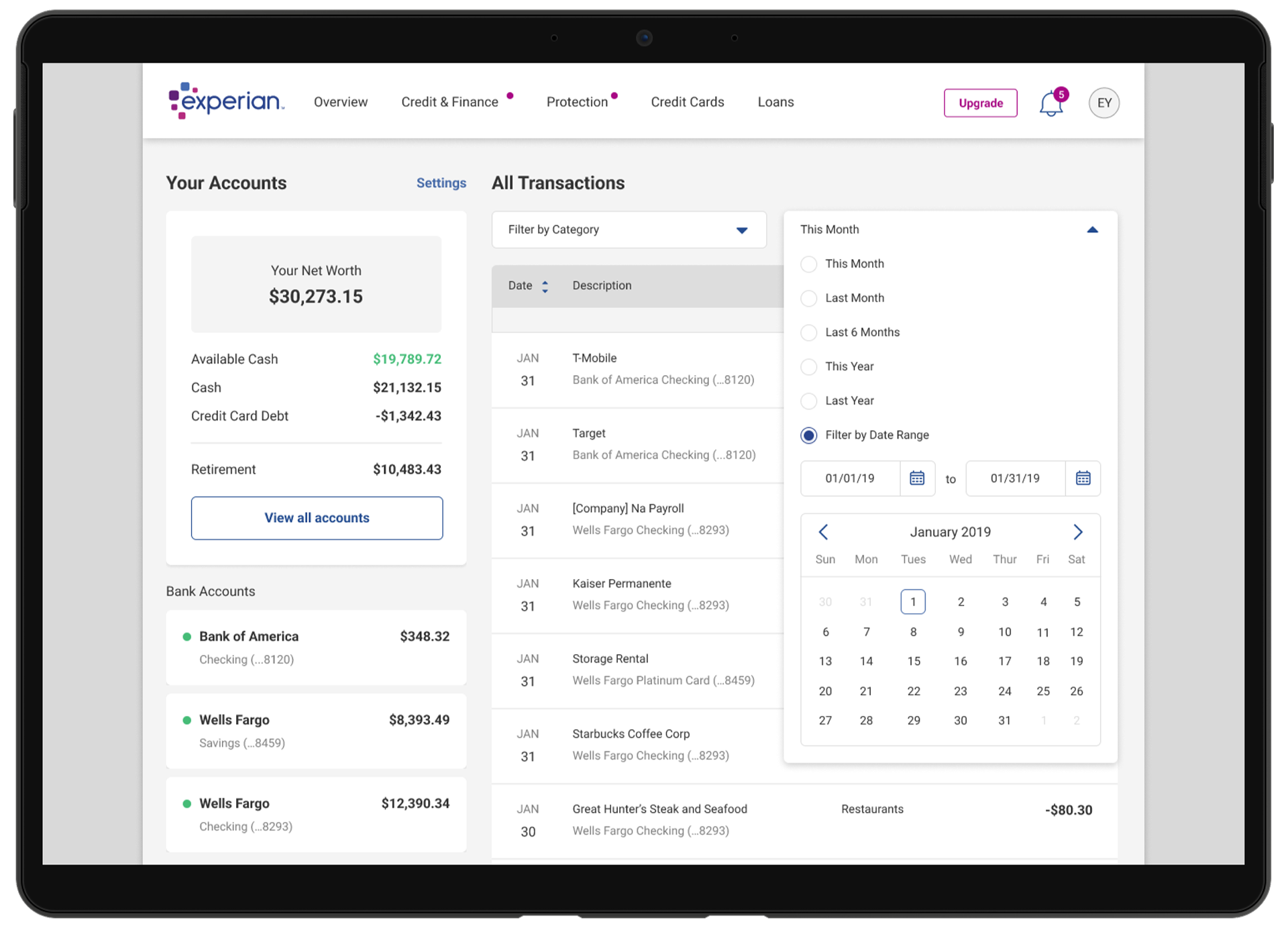The image size is (1288, 936).
Task: Open the Credit Cards nav item
Action: (688, 102)
